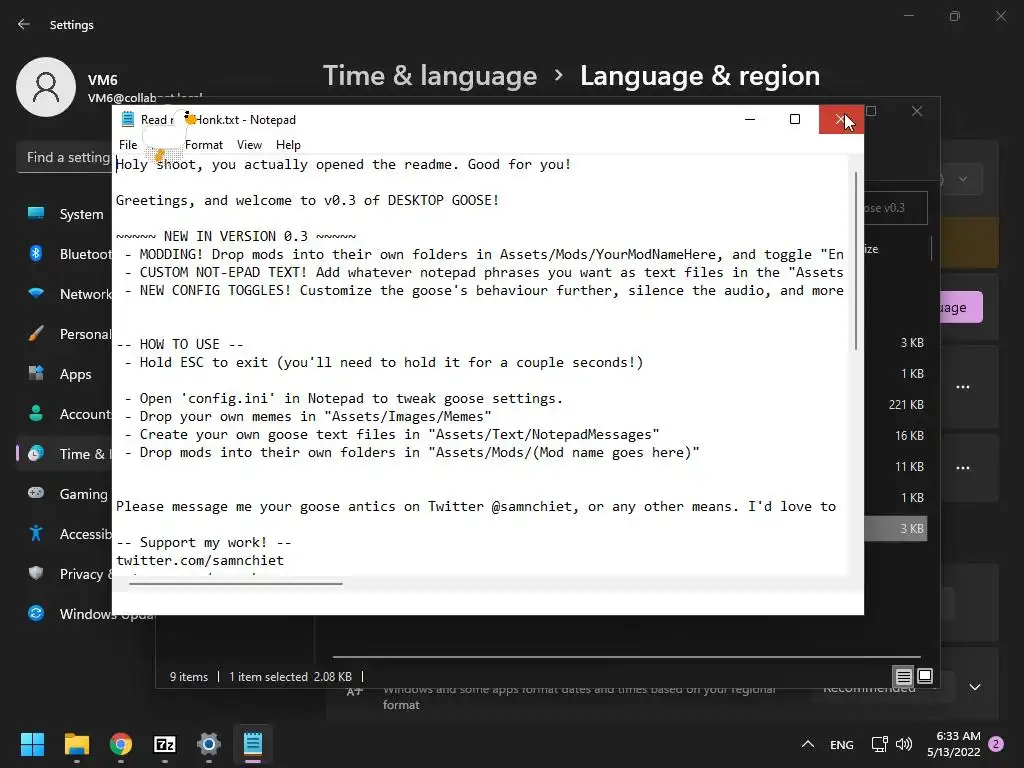Open Accessibility icon in Settings sidebar
This screenshot has height=768, width=1024.
[x=36, y=534]
